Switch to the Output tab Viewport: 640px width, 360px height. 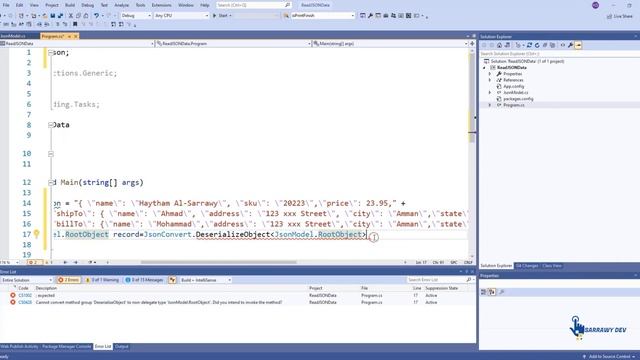click(121, 347)
